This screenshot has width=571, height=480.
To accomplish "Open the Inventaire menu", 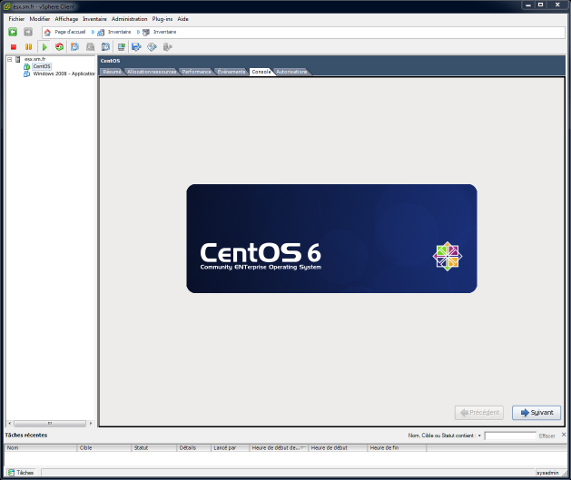I will [95, 19].
